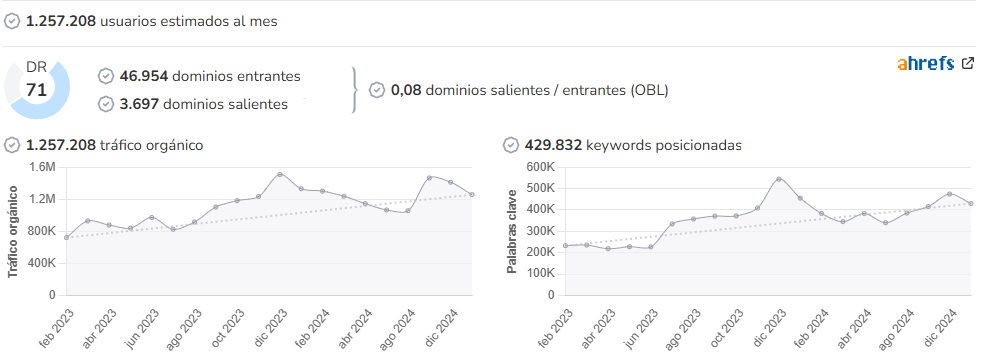The height and width of the screenshot is (363, 983).
Task: Click the last keywords chart data point
Action: tap(970, 204)
